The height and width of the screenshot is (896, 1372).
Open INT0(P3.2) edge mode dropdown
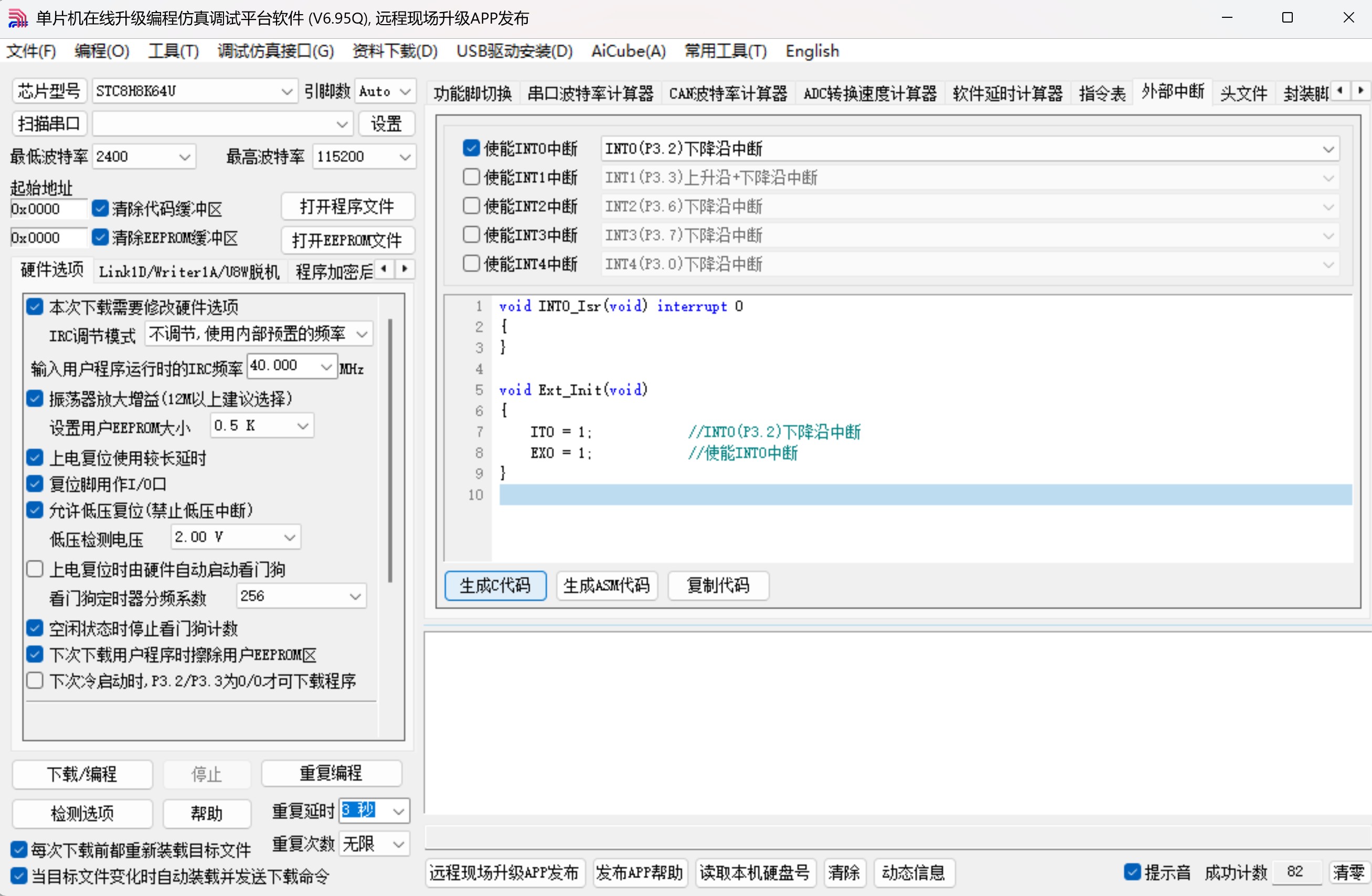click(970, 148)
